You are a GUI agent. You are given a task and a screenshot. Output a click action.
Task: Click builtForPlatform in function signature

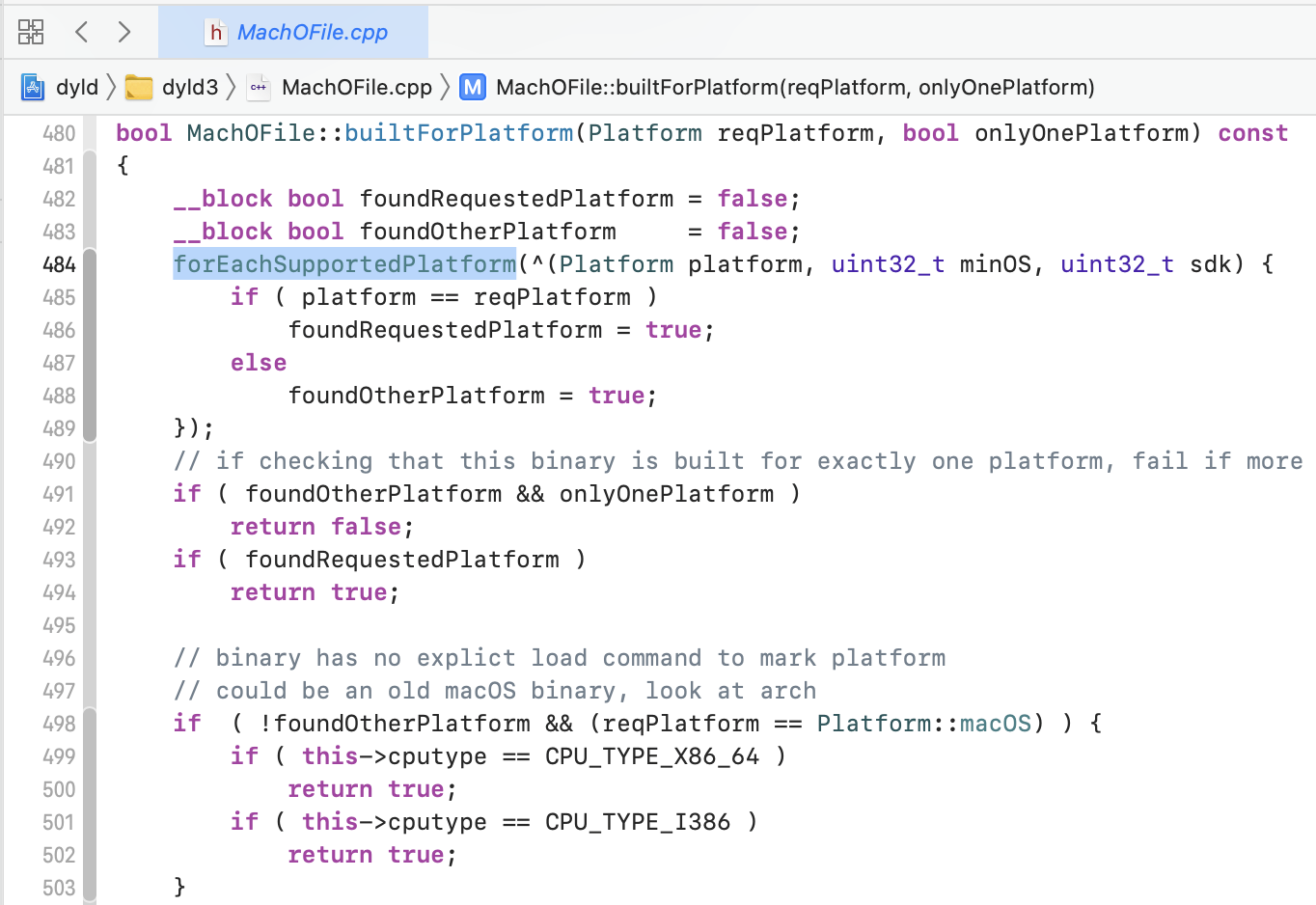click(459, 133)
